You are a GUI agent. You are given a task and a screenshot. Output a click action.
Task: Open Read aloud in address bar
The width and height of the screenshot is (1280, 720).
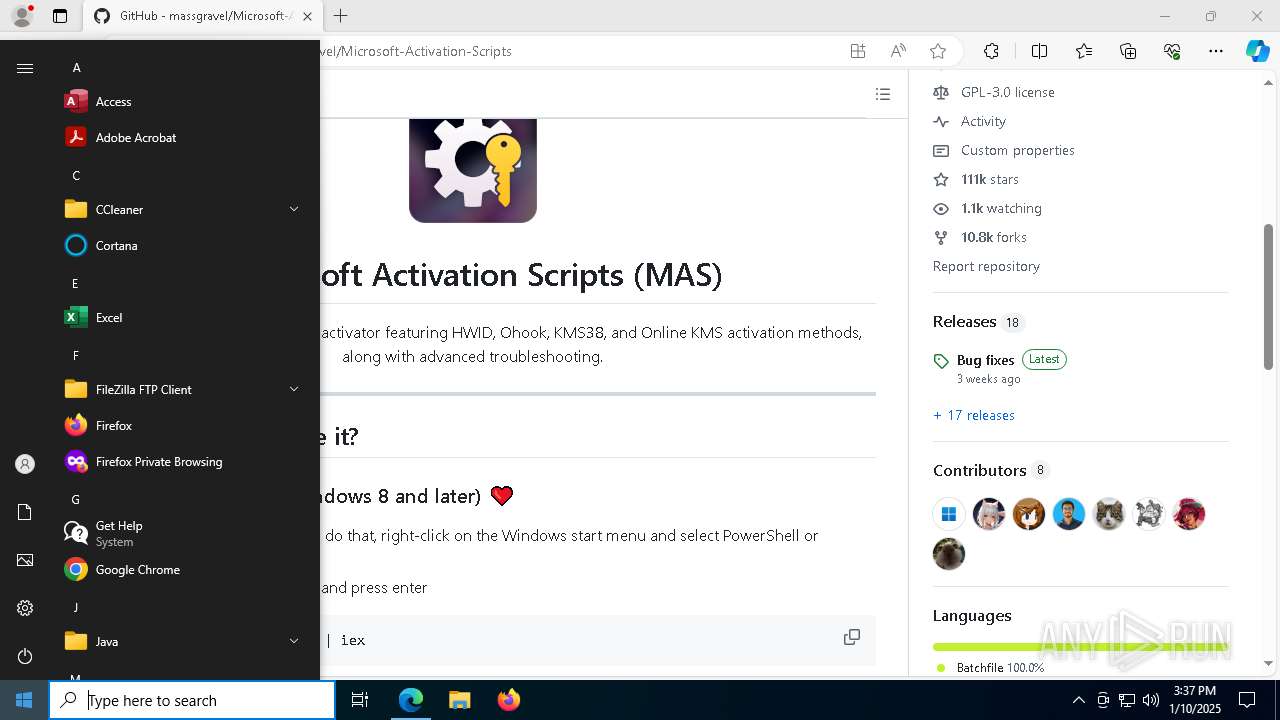pyautogui.click(x=898, y=51)
